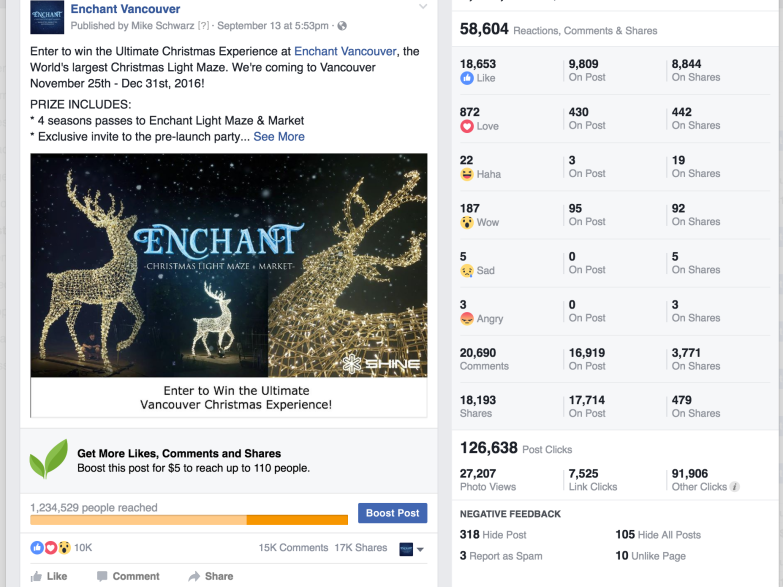Click the Sad emoji icon in stats
The width and height of the screenshot is (783, 587).
point(467,271)
